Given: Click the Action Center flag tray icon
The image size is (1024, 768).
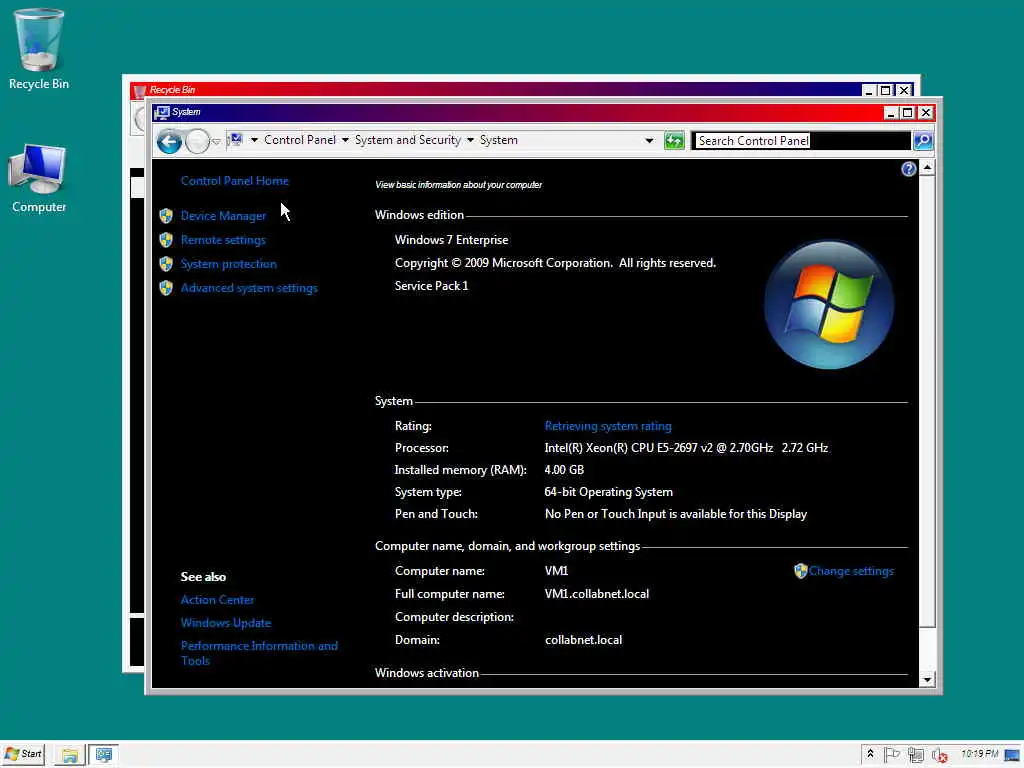Looking at the screenshot, I should (x=891, y=755).
